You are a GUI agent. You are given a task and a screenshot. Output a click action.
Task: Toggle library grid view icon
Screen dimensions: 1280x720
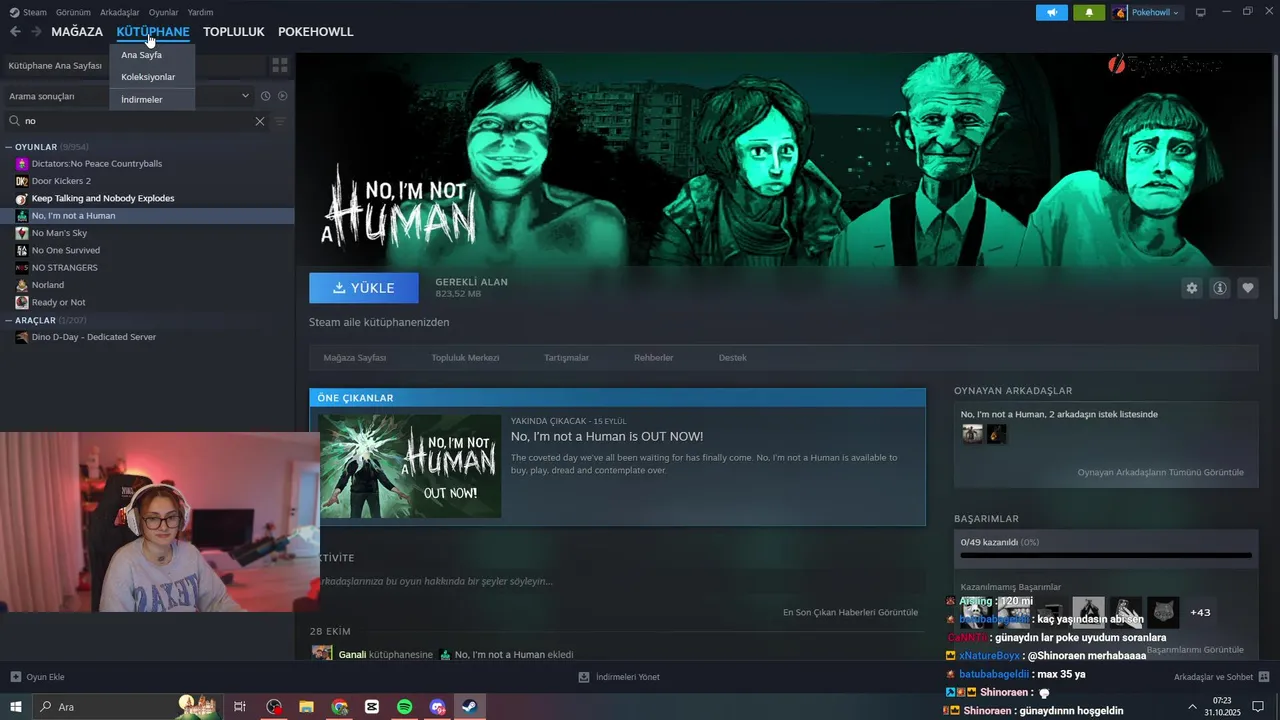pyautogui.click(x=280, y=65)
